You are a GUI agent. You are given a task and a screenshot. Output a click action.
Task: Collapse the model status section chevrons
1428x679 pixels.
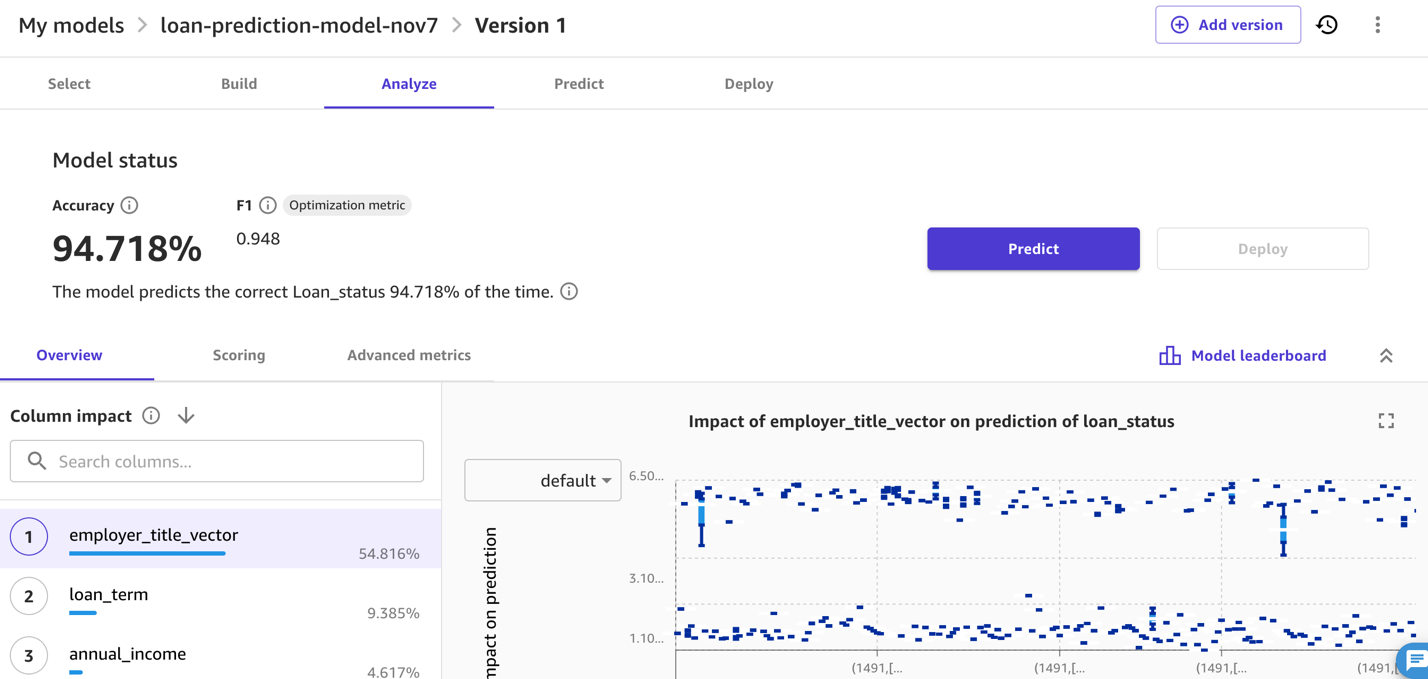click(1386, 356)
